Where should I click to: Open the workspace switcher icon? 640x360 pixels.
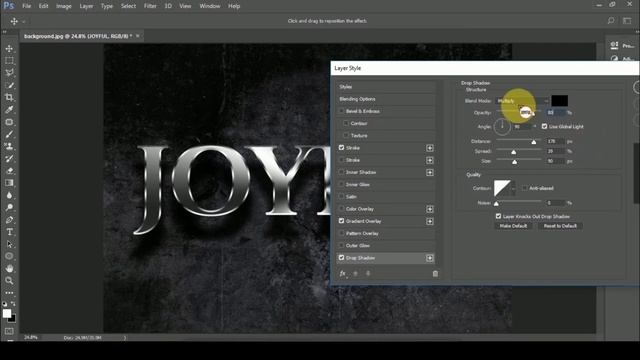pos(627,21)
